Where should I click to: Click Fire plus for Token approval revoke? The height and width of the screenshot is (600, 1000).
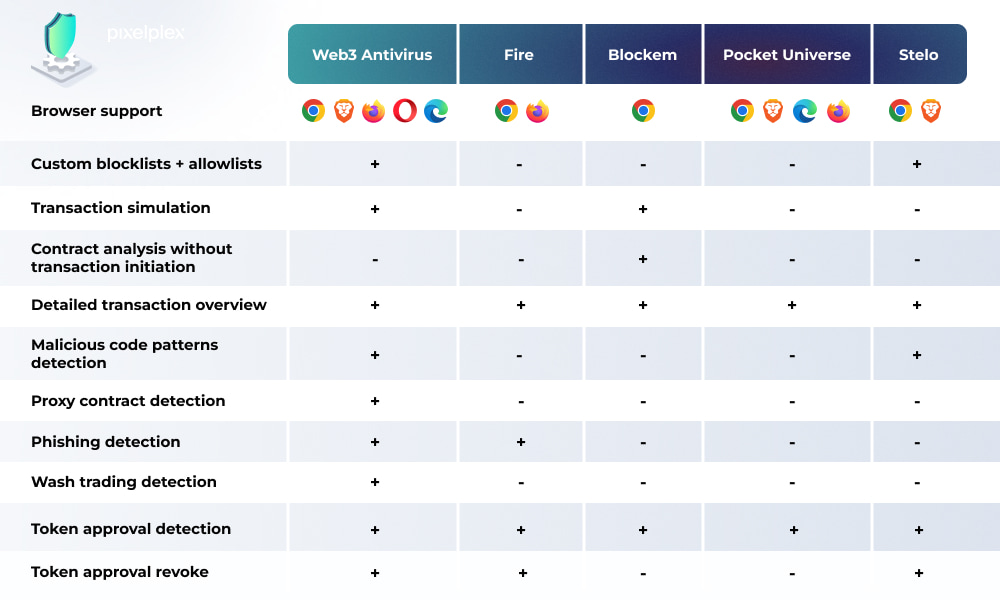pyautogui.click(x=523, y=573)
